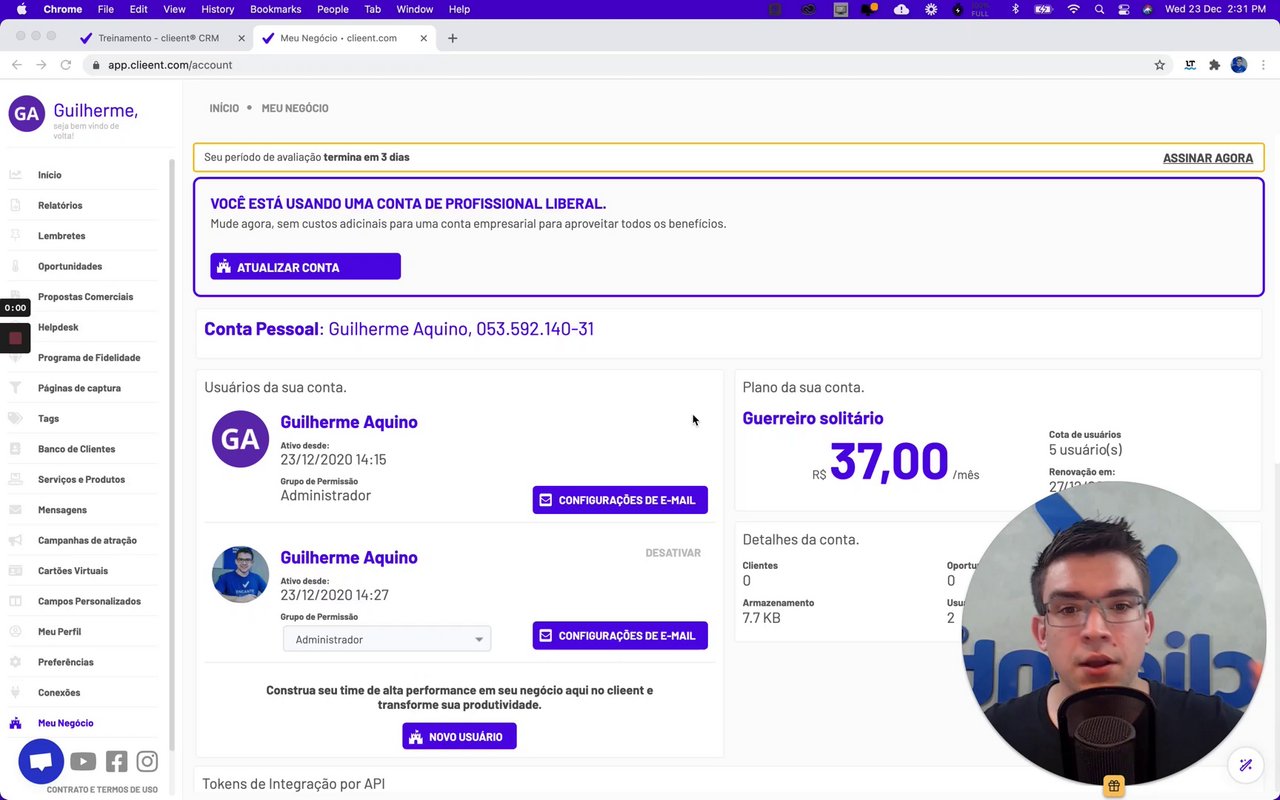Open the Apple menu

21,9
